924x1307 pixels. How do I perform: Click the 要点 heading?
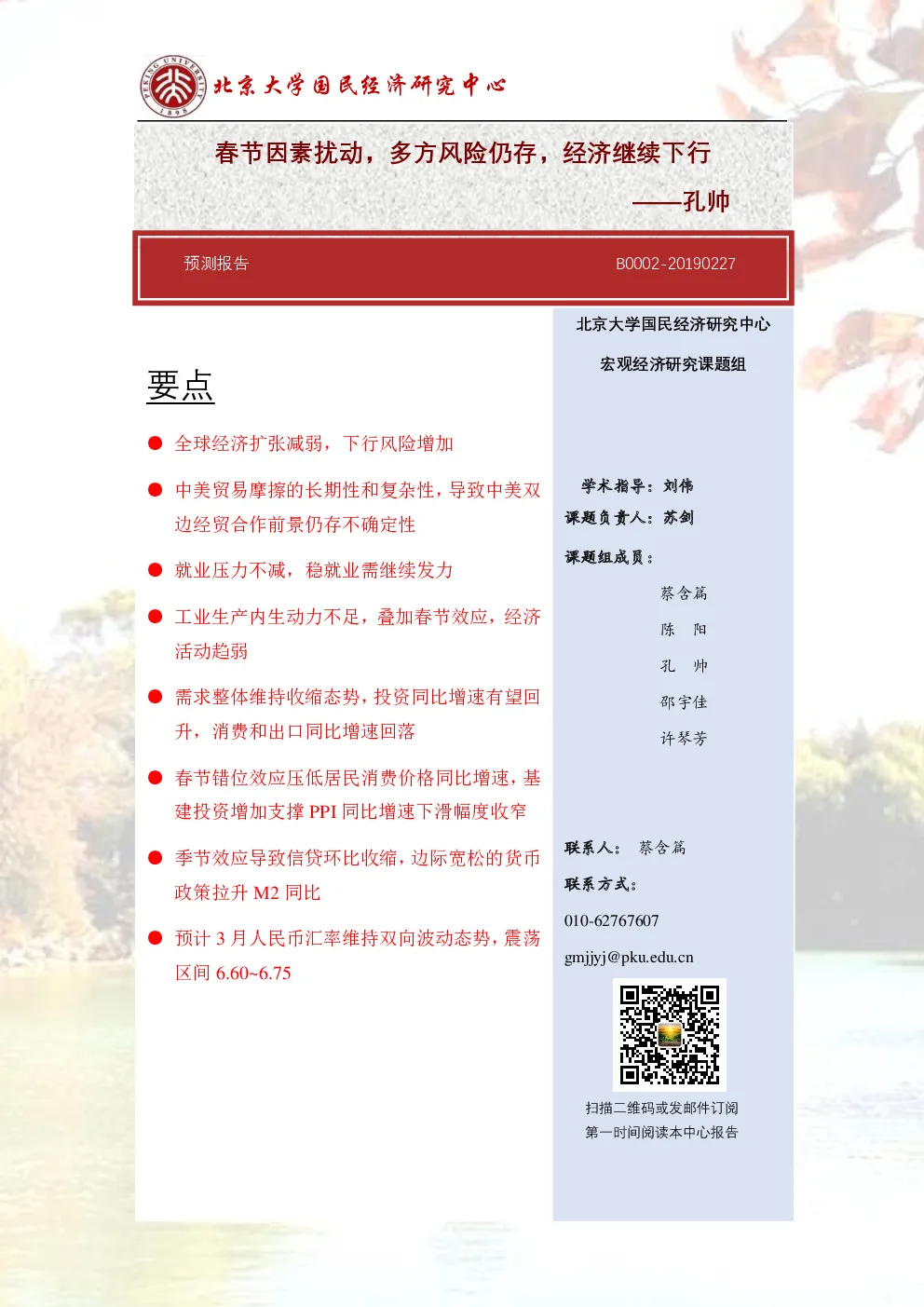(181, 386)
